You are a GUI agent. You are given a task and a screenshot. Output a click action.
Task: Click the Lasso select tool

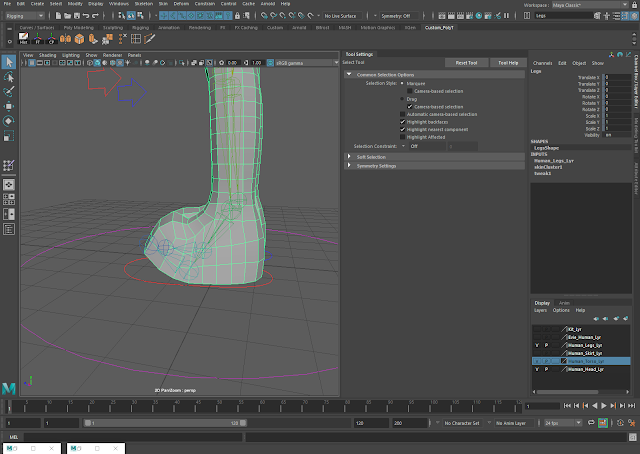(9, 76)
